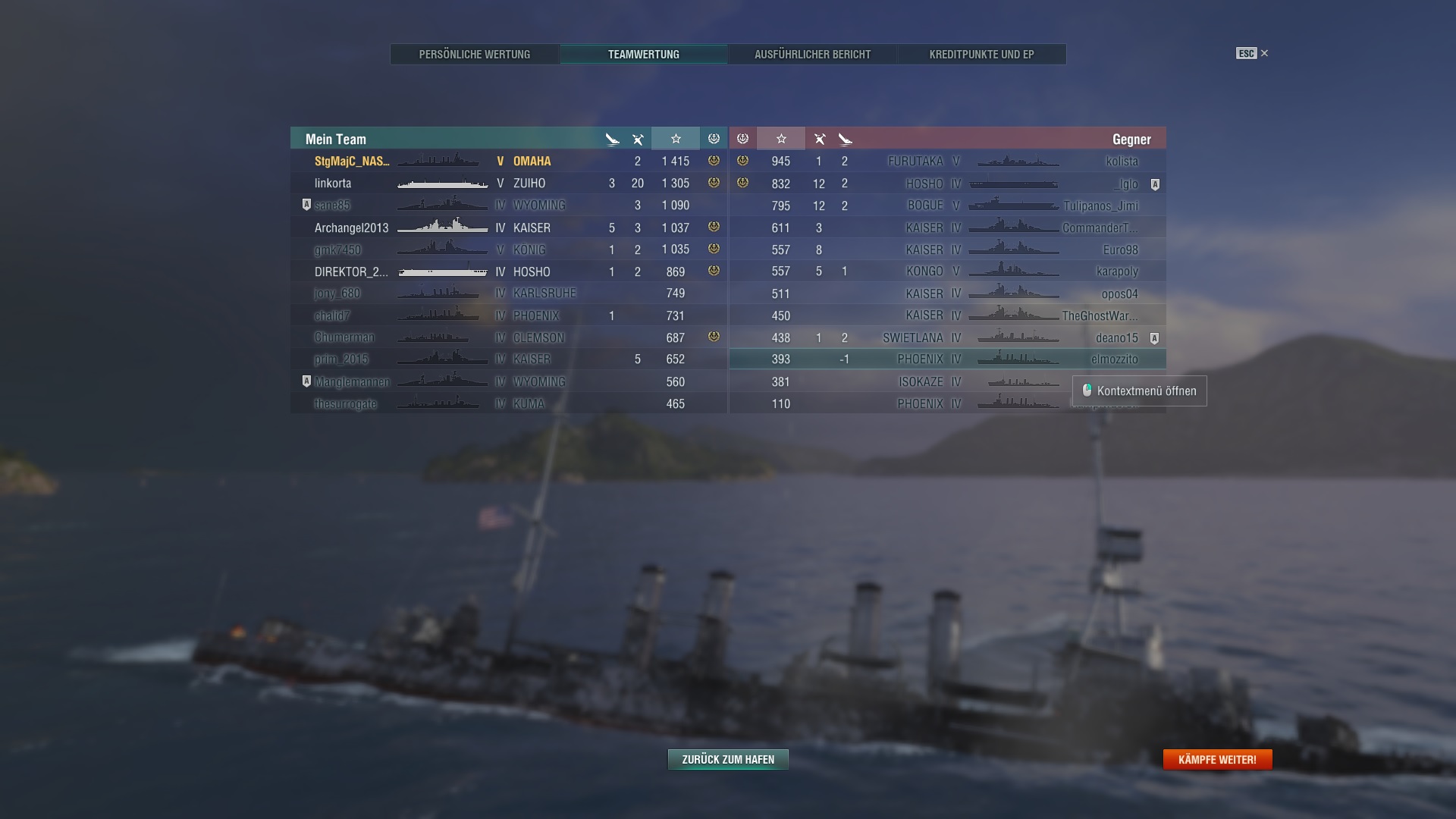Sort my team by aircraft shot down icon
Screen dimensions: 1456x819
(612, 139)
